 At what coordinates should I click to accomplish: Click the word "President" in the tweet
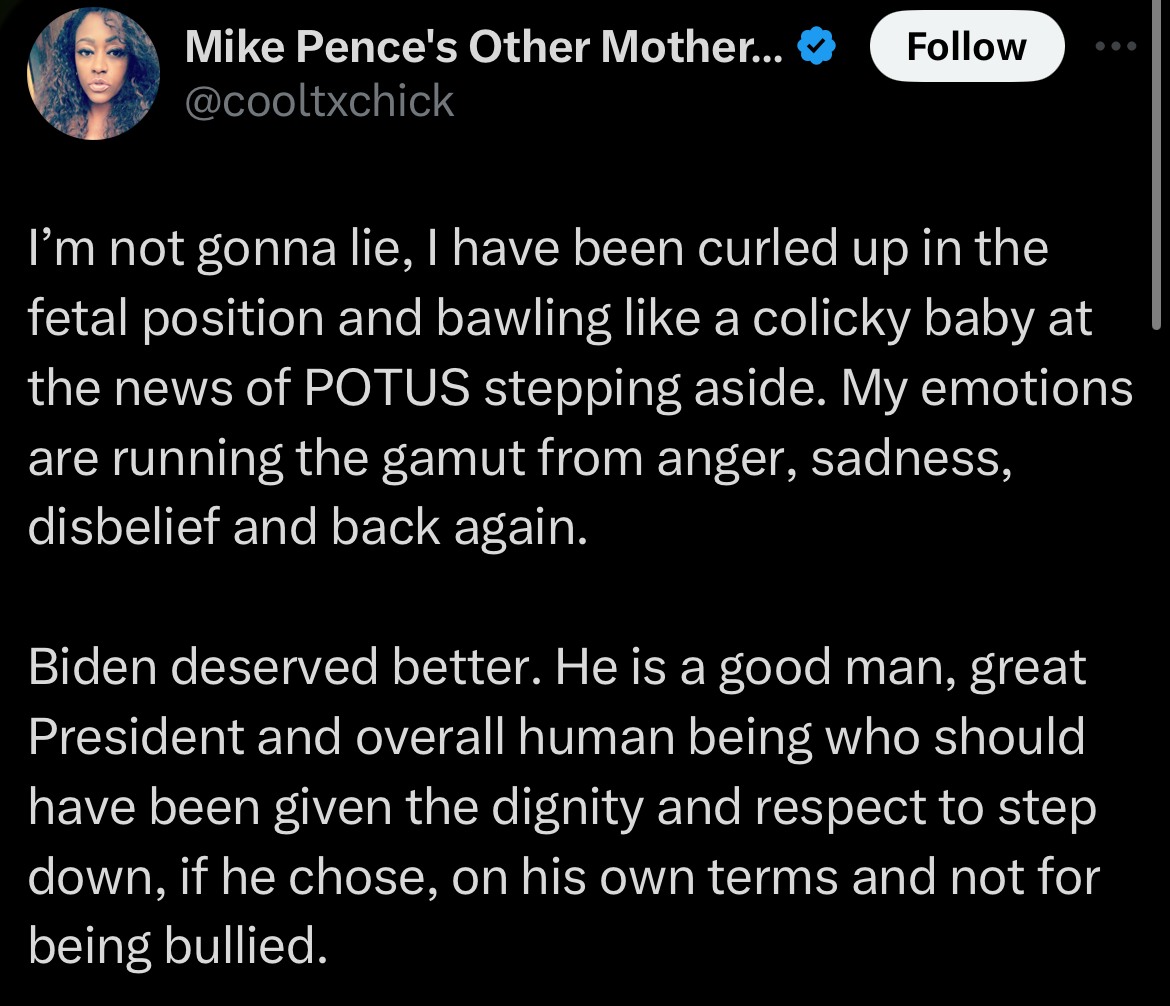point(136,737)
